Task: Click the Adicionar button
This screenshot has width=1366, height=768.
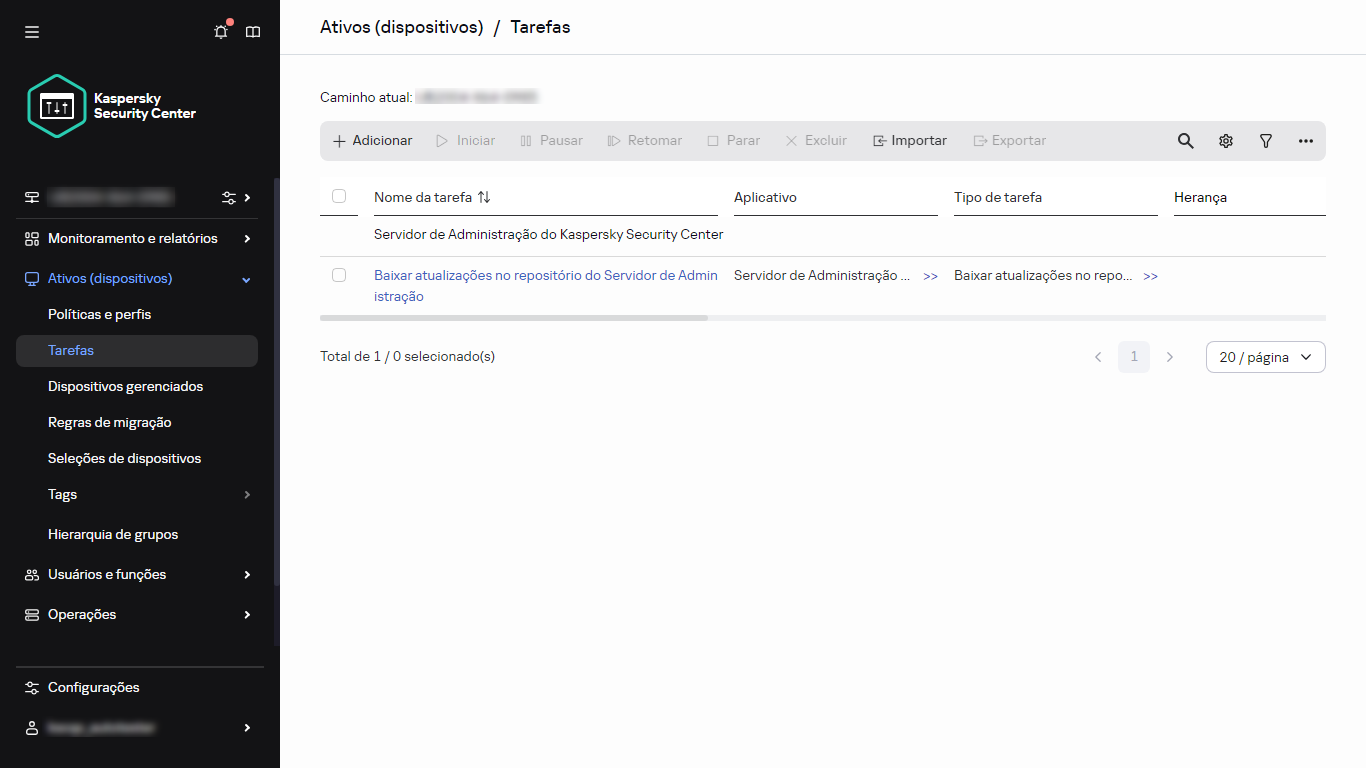Action: pyautogui.click(x=371, y=140)
